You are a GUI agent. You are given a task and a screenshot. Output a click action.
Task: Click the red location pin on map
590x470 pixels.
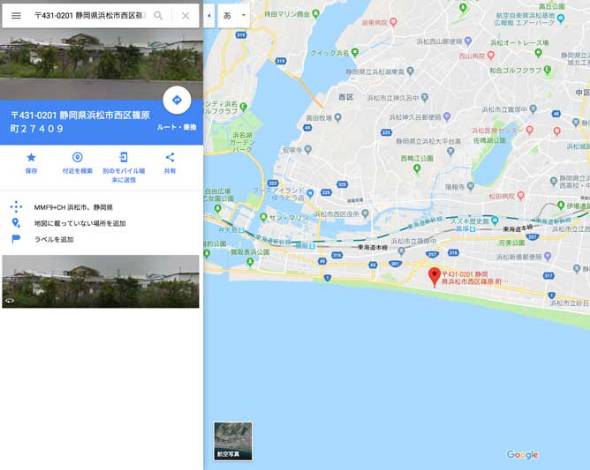pos(434,277)
